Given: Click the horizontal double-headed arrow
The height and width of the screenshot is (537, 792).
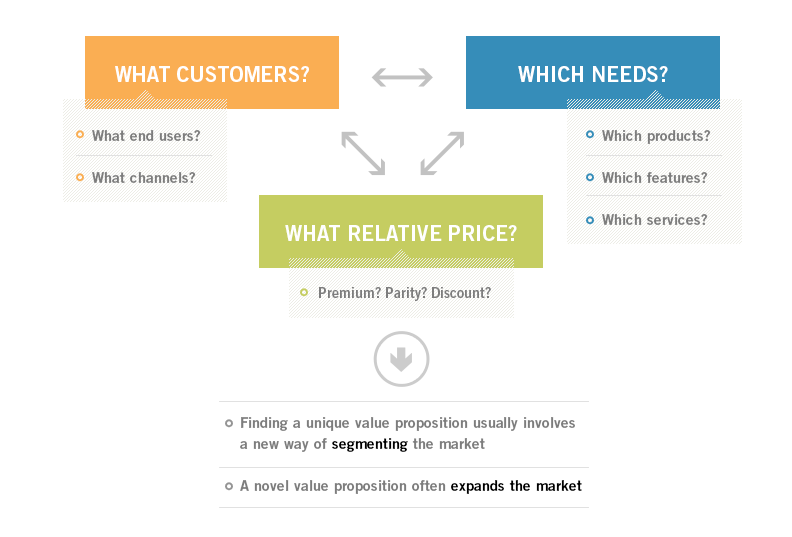Looking at the screenshot, I should tap(402, 77).
